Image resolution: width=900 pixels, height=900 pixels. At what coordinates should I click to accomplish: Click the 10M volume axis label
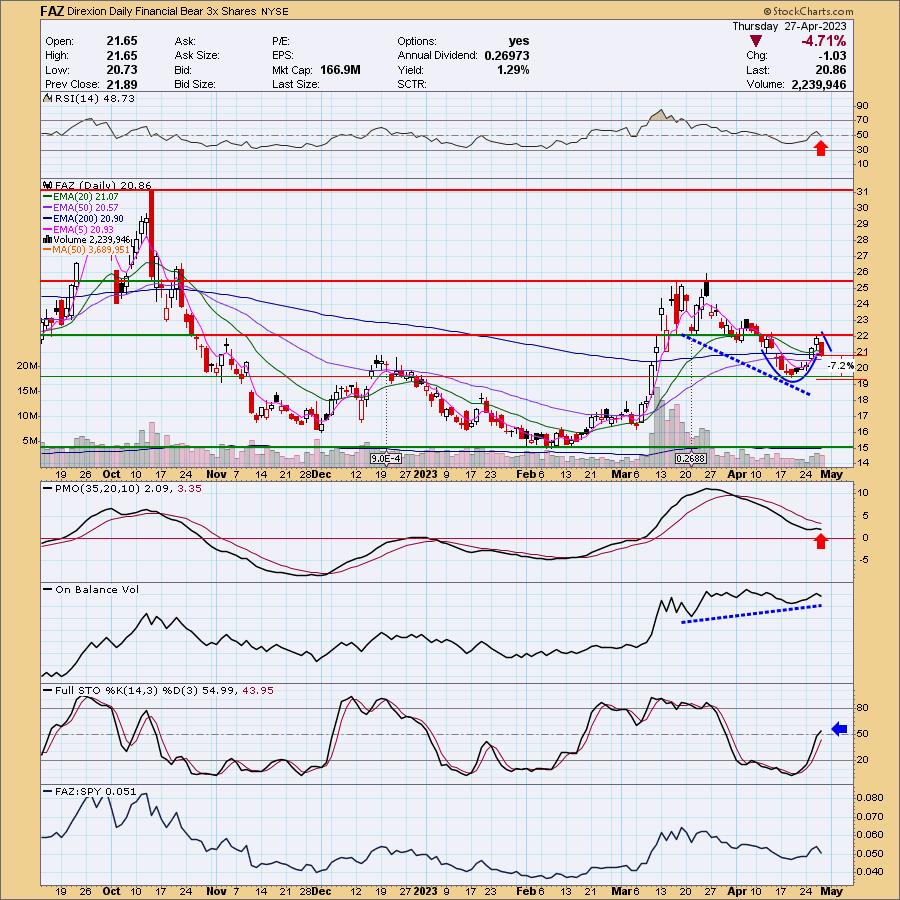click(x=28, y=416)
